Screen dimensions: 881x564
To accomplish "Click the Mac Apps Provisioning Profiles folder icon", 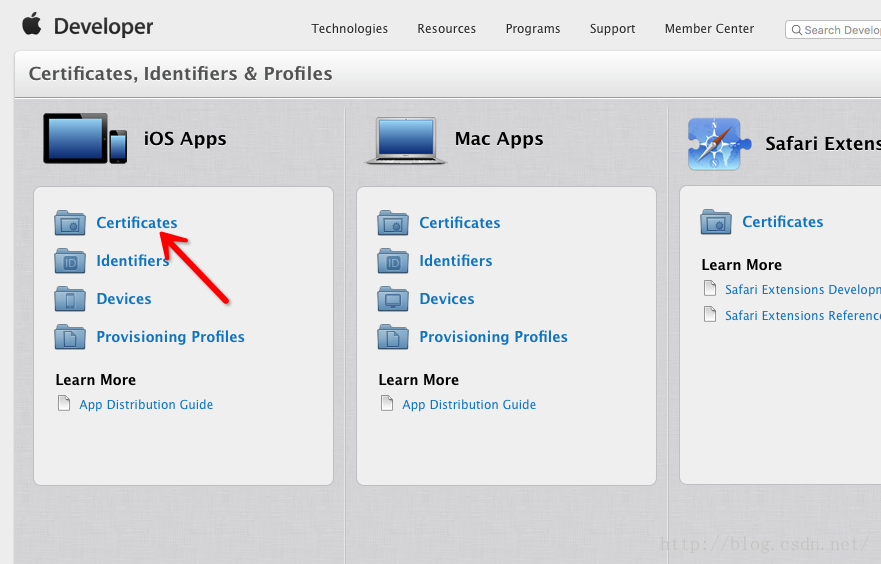I will point(393,337).
